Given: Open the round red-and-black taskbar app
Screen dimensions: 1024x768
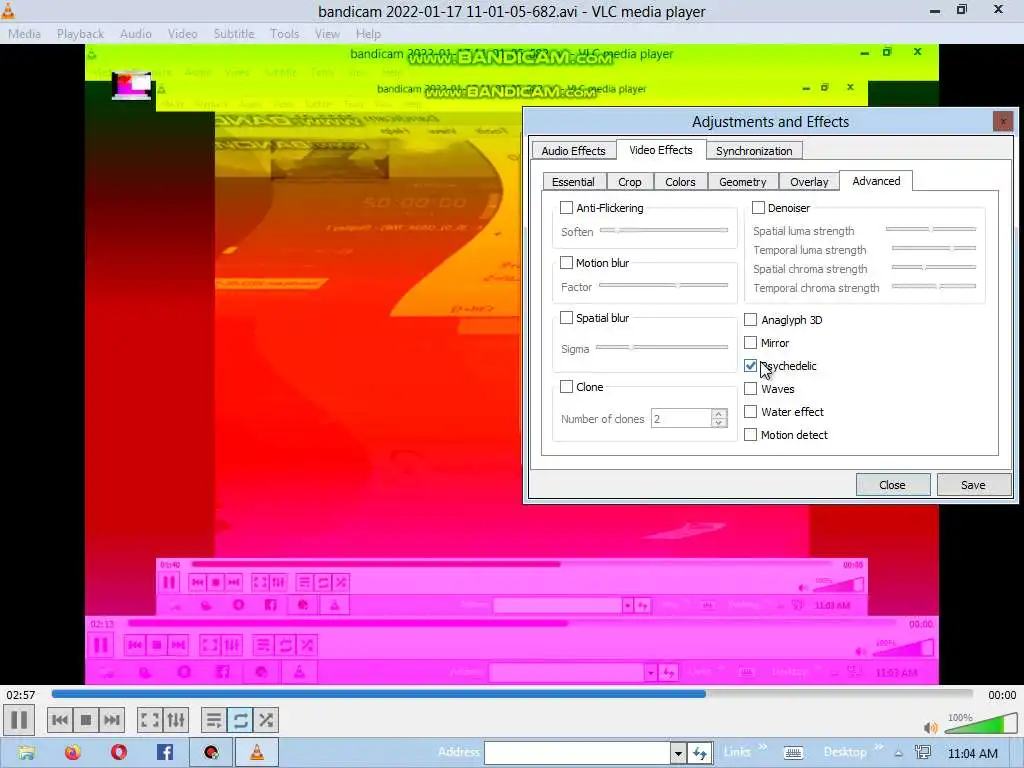Looking at the screenshot, I should coord(211,753).
